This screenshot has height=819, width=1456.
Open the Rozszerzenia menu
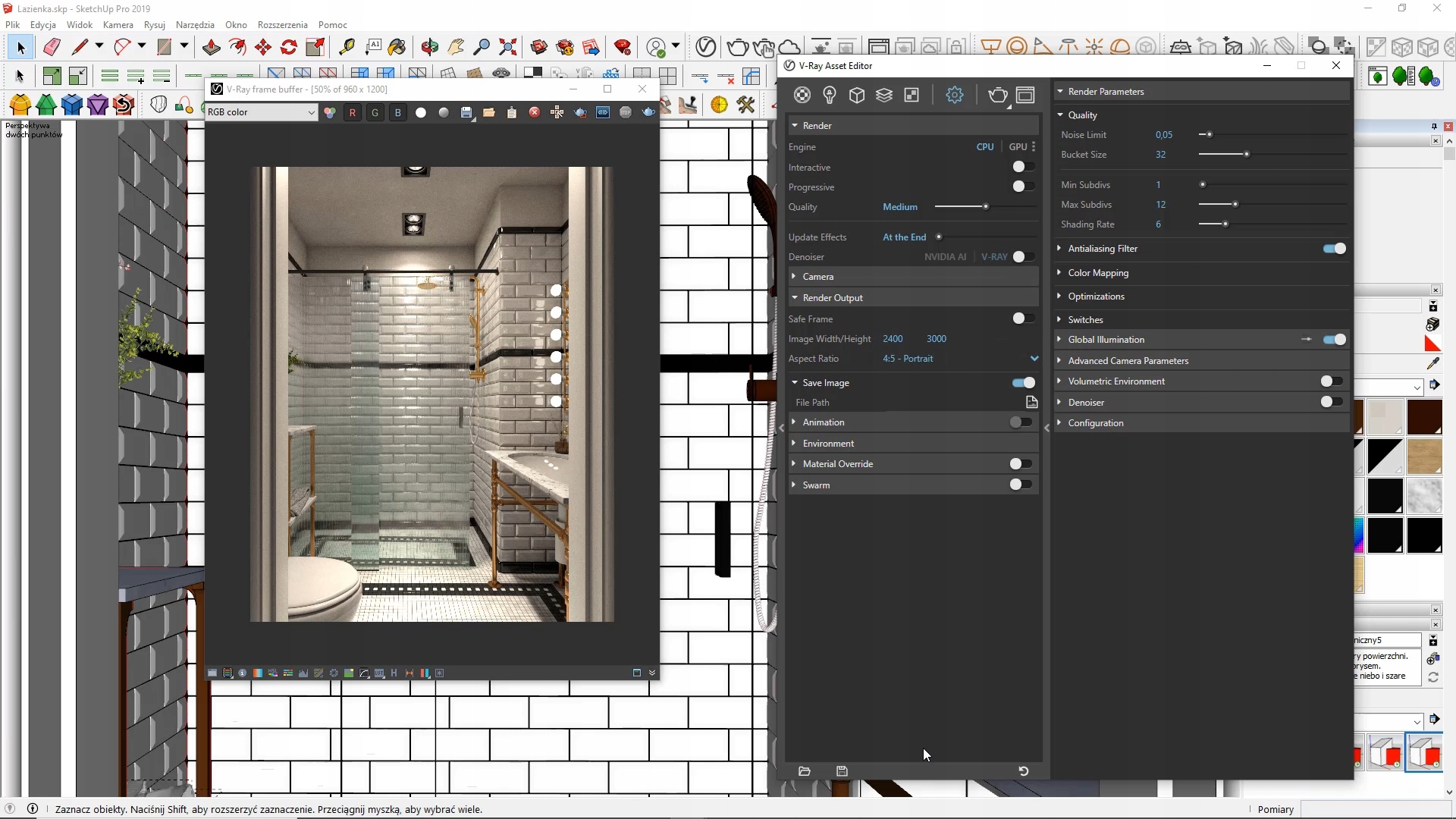[x=282, y=25]
